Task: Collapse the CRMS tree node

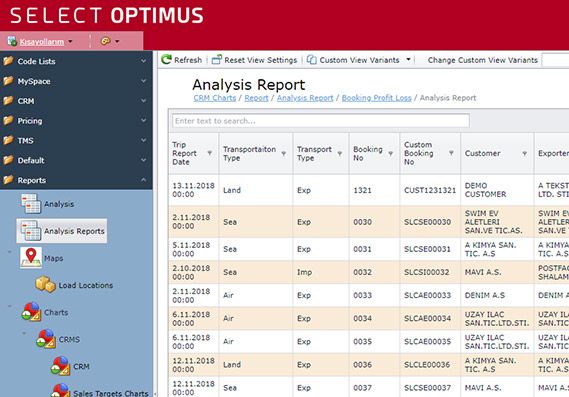Action: click(x=24, y=333)
